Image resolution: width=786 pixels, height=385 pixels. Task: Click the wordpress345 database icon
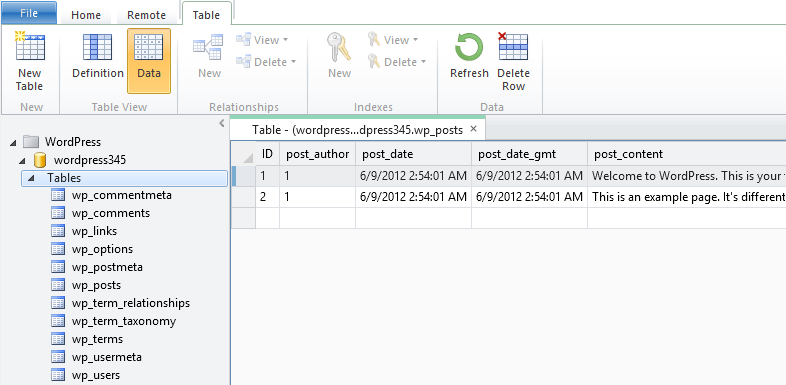click(40, 160)
